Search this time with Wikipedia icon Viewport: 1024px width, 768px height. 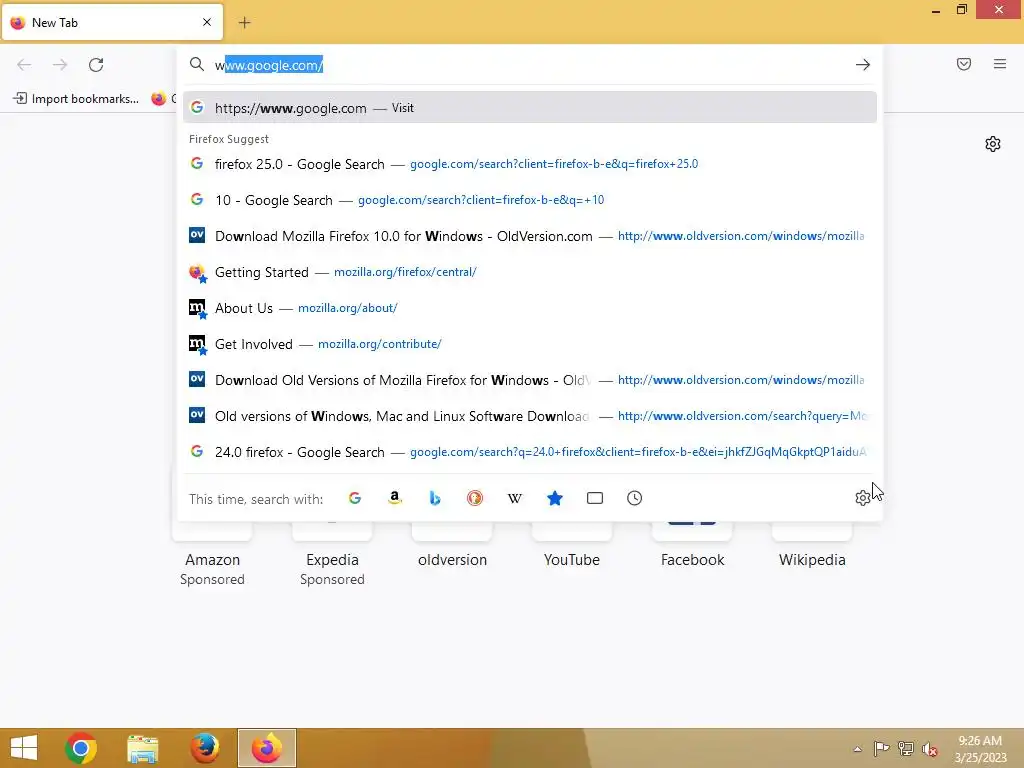(515, 498)
